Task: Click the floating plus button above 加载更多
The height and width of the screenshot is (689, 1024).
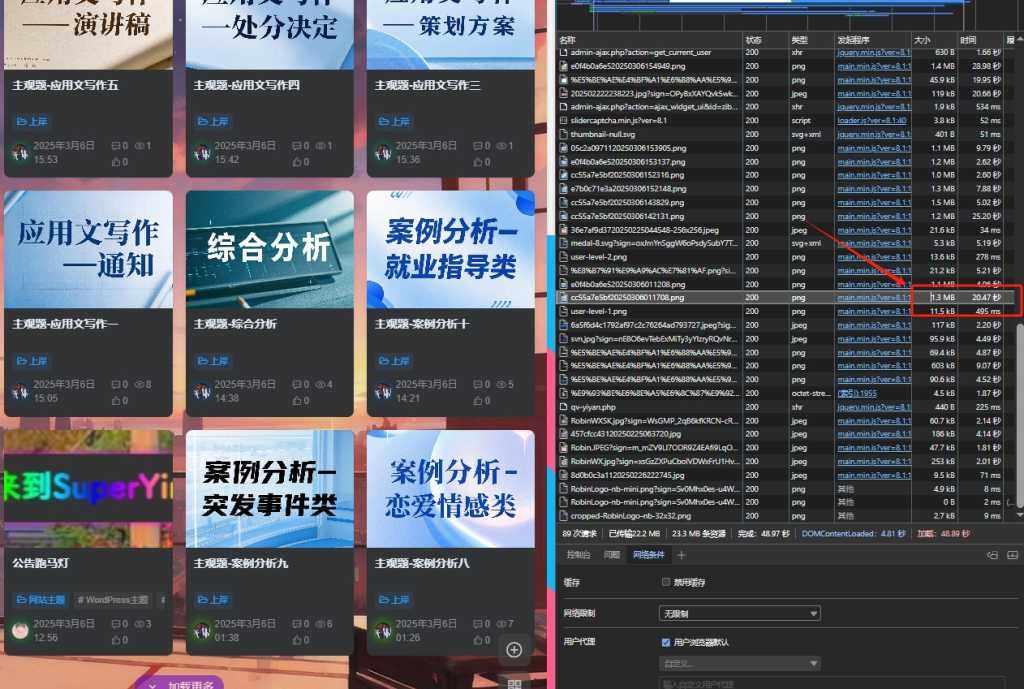Action: [514, 650]
